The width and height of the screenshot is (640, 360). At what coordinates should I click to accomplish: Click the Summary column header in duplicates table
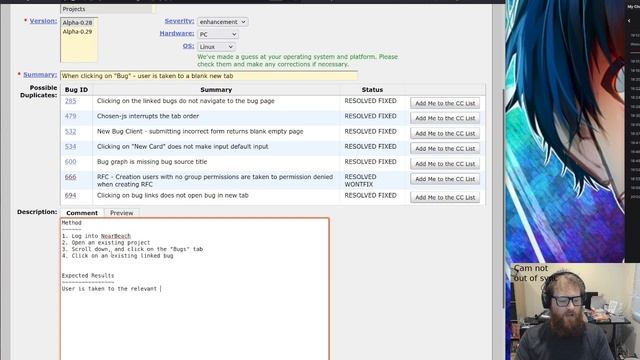coord(216,89)
